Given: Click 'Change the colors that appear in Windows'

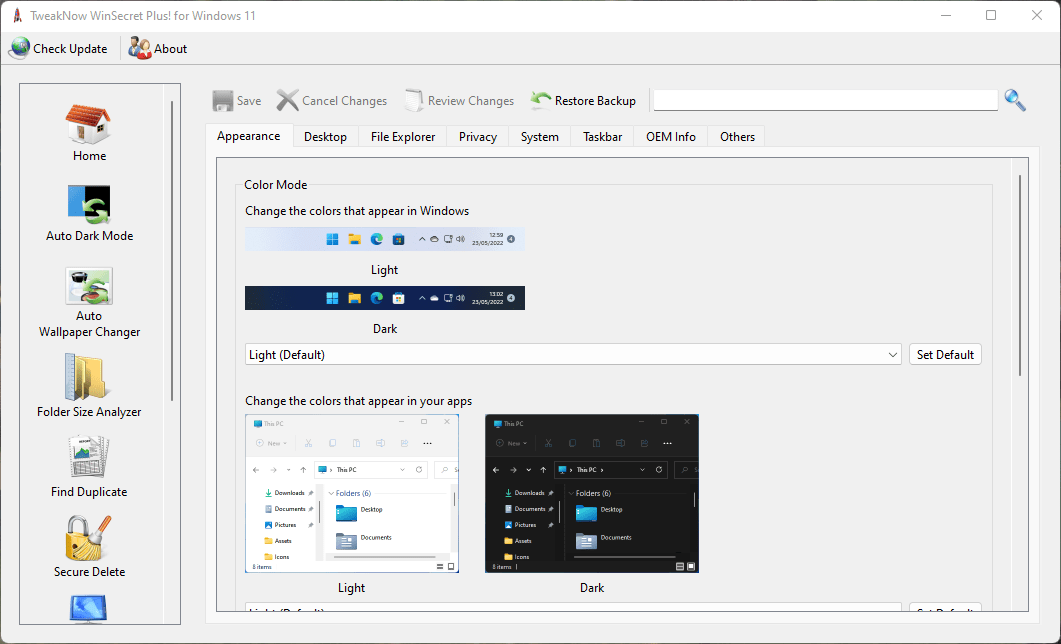Looking at the screenshot, I should coord(357,211).
